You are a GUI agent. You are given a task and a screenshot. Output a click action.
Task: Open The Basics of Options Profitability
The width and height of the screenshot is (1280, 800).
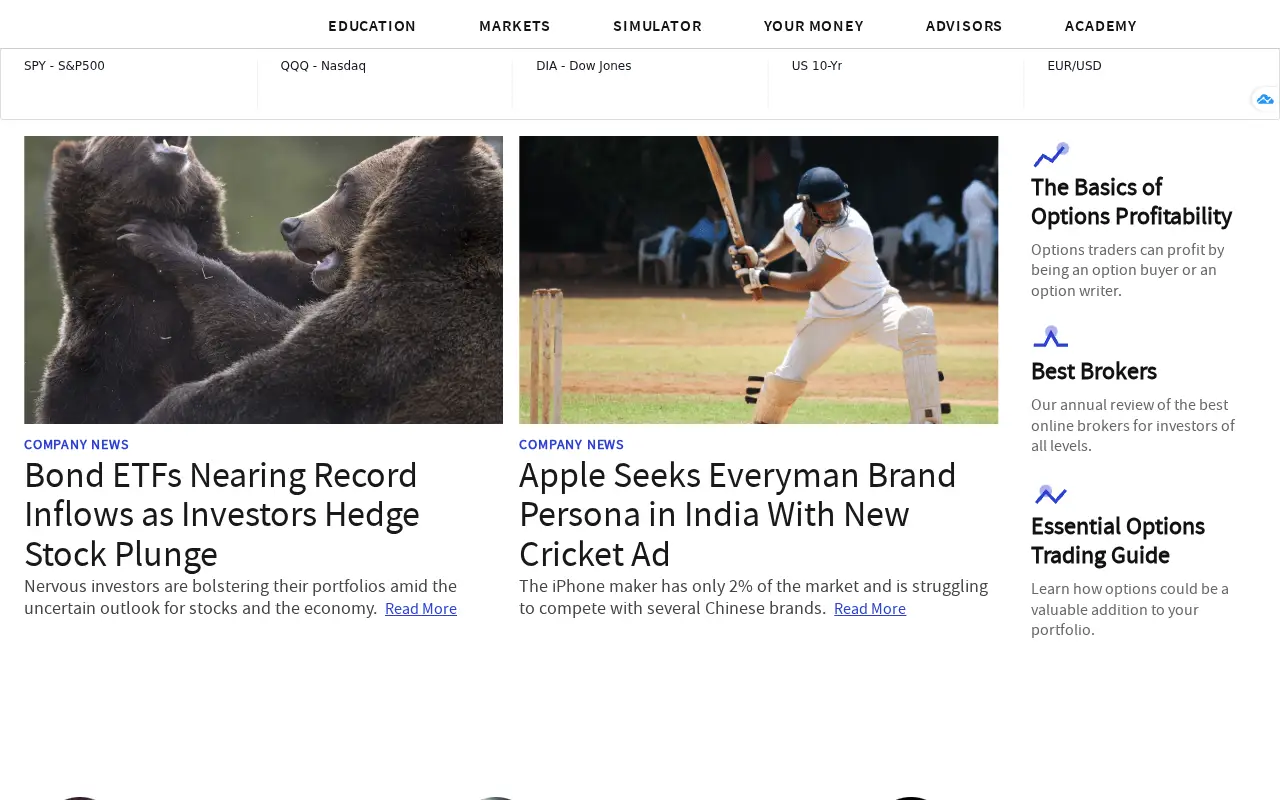pos(1131,202)
